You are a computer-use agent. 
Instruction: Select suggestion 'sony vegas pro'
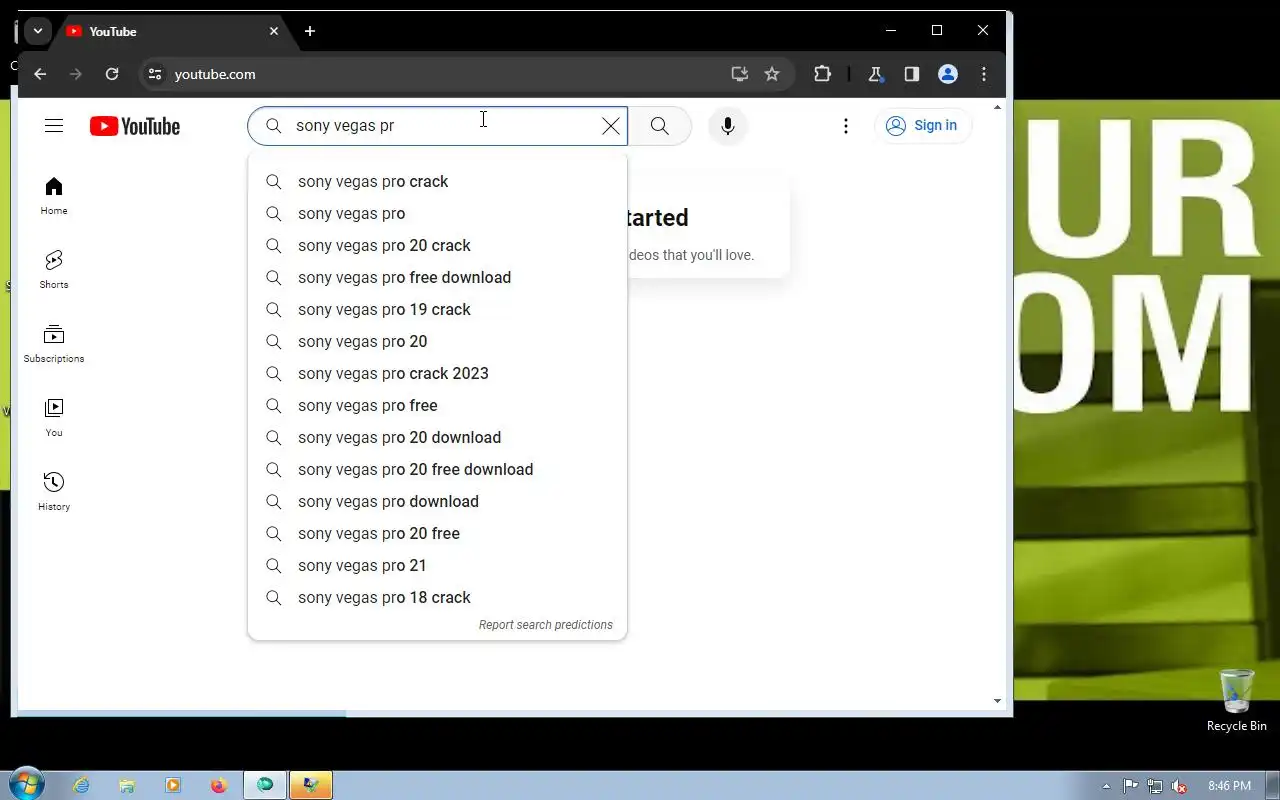[437, 213]
